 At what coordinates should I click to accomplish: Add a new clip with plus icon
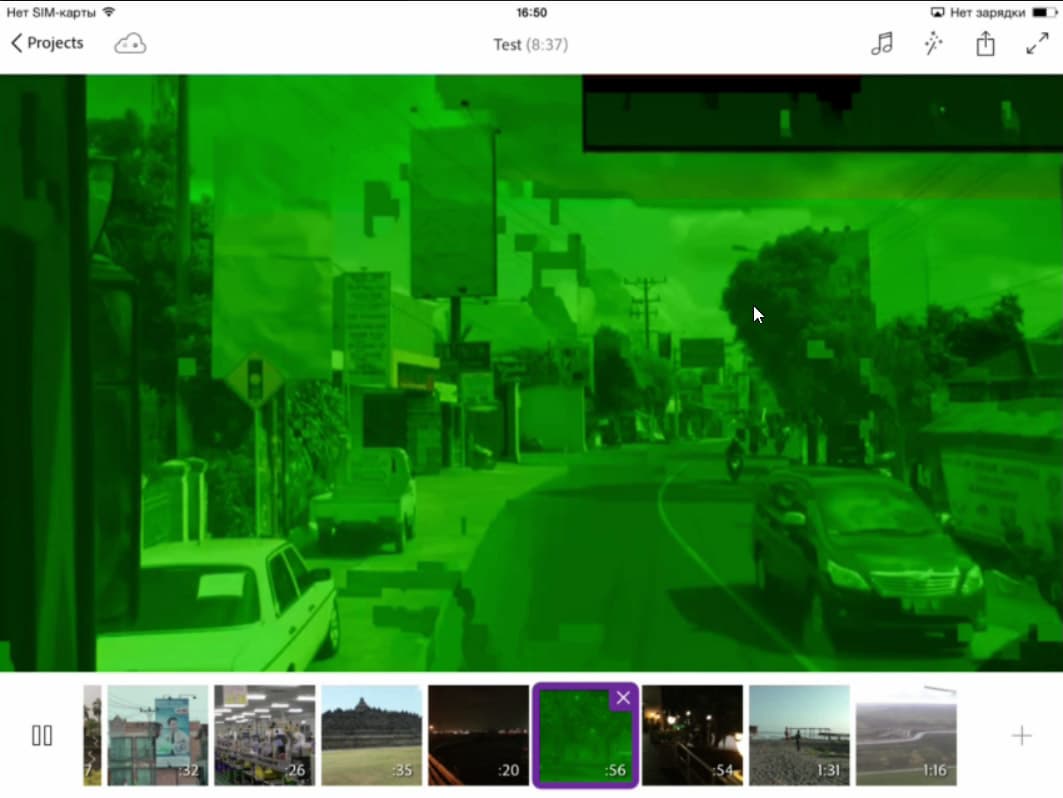coord(1021,736)
